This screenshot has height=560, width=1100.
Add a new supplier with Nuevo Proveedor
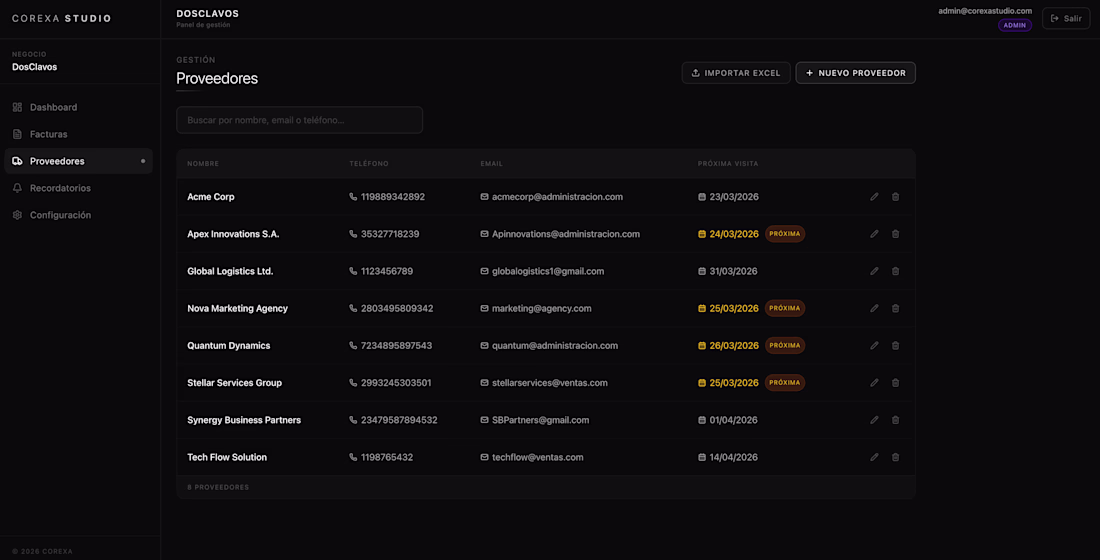[x=855, y=73]
